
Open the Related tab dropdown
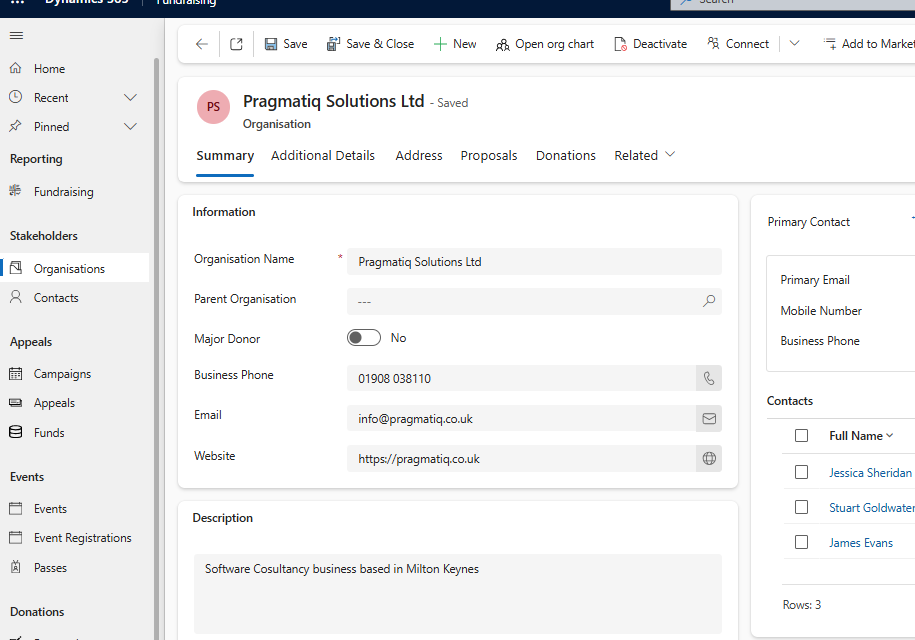click(x=645, y=155)
